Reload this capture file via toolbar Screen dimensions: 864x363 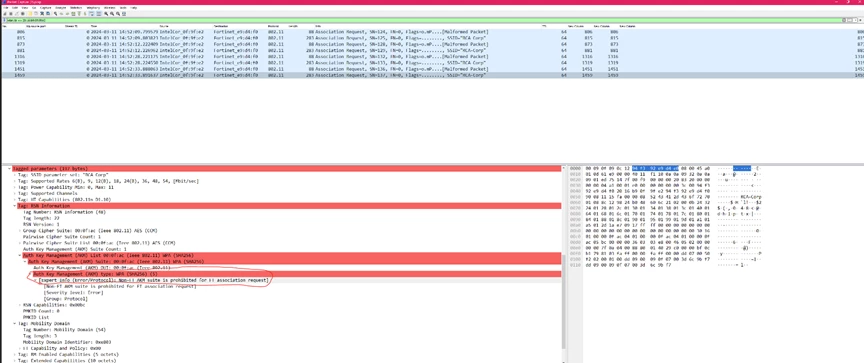[x=48, y=14]
